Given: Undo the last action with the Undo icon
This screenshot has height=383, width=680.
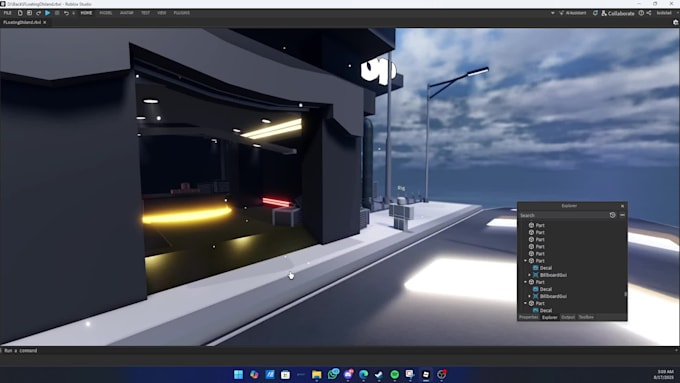Looking at the screenshot, I should tap(66, 13).
